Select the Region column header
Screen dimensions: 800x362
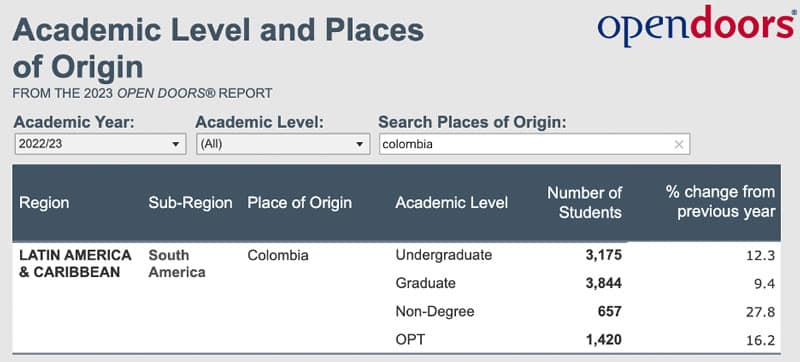[44, 203]
